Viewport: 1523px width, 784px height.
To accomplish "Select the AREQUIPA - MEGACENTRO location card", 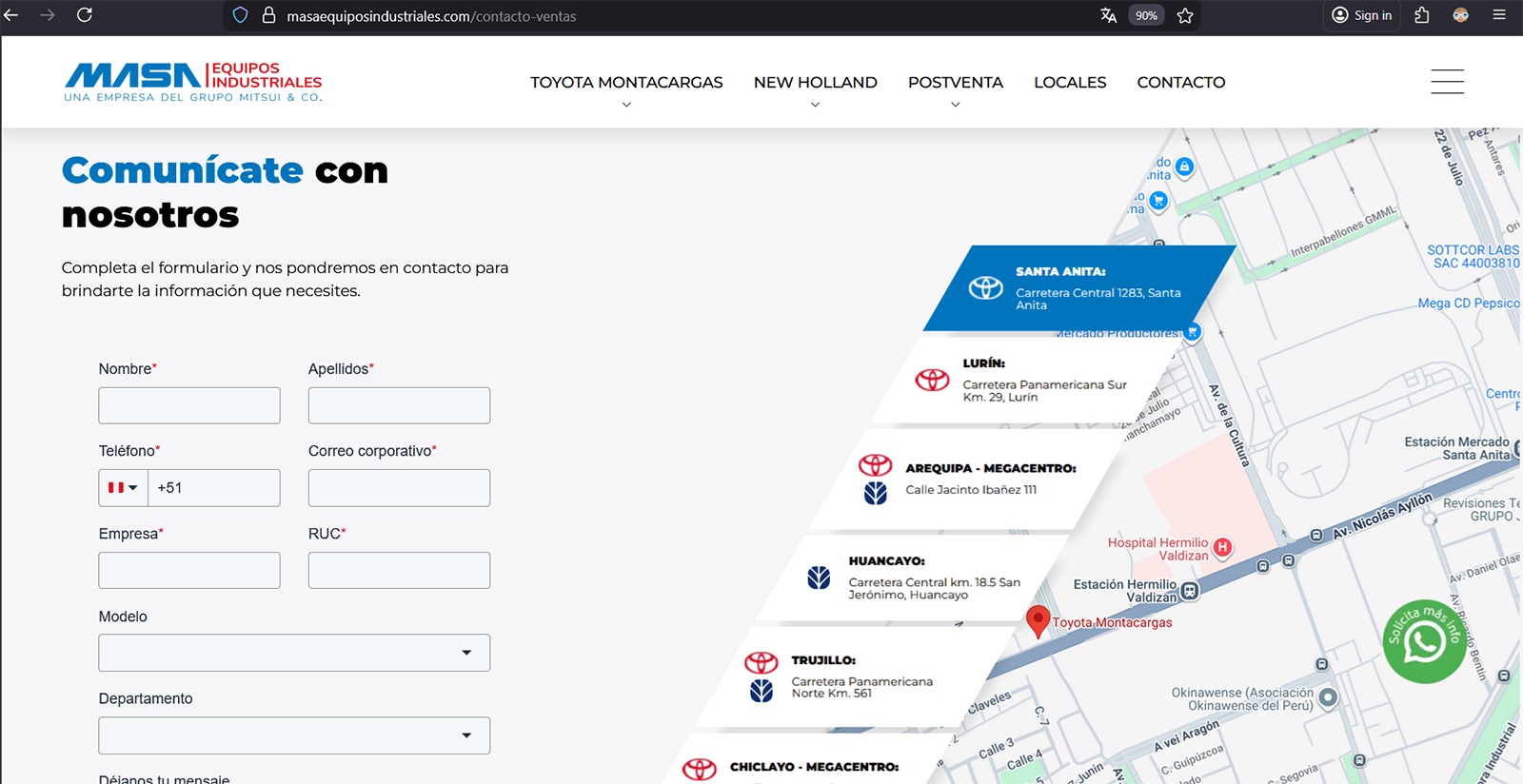I will pyautogui.click(x=966, y=479).
